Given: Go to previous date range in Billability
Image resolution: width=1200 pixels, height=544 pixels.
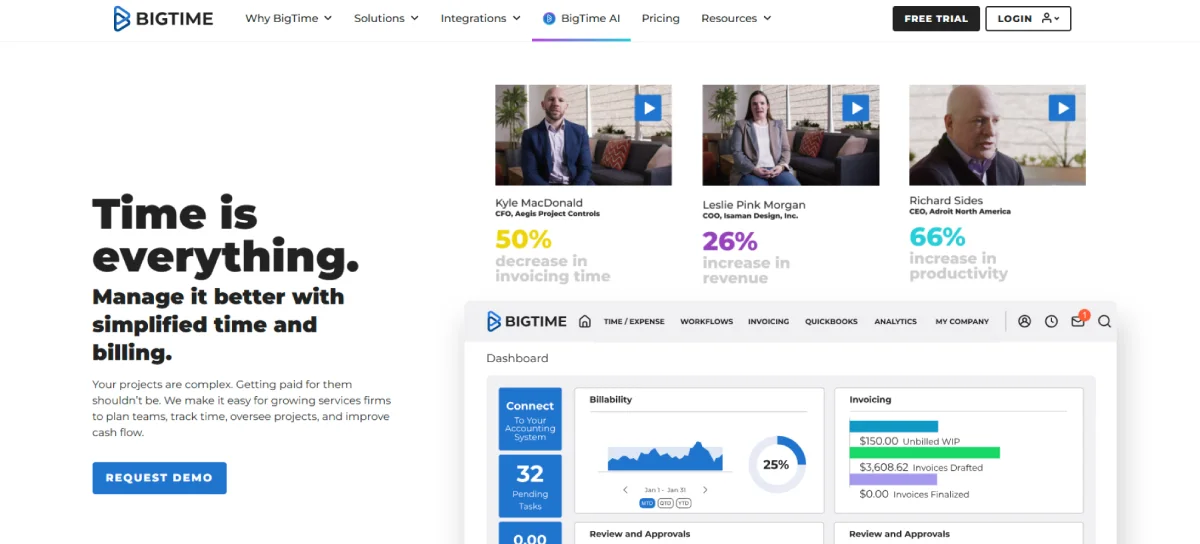Looking at the screenshot, I should pyautogui.click(x=625, y=490).
